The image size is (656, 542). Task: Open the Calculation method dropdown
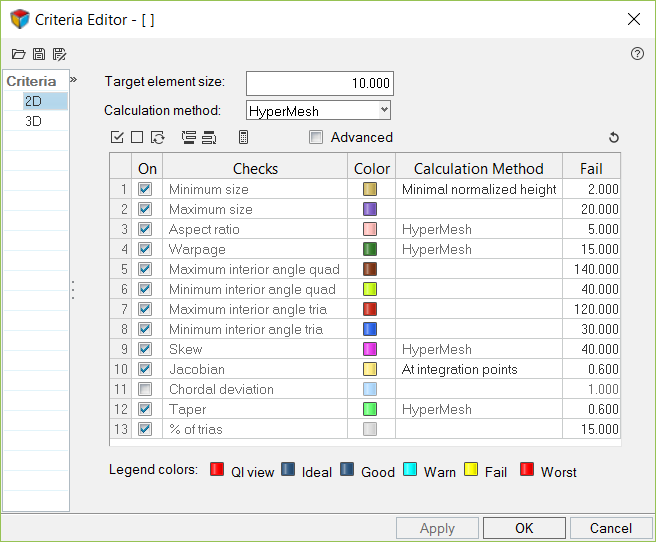tap(318, 110)
